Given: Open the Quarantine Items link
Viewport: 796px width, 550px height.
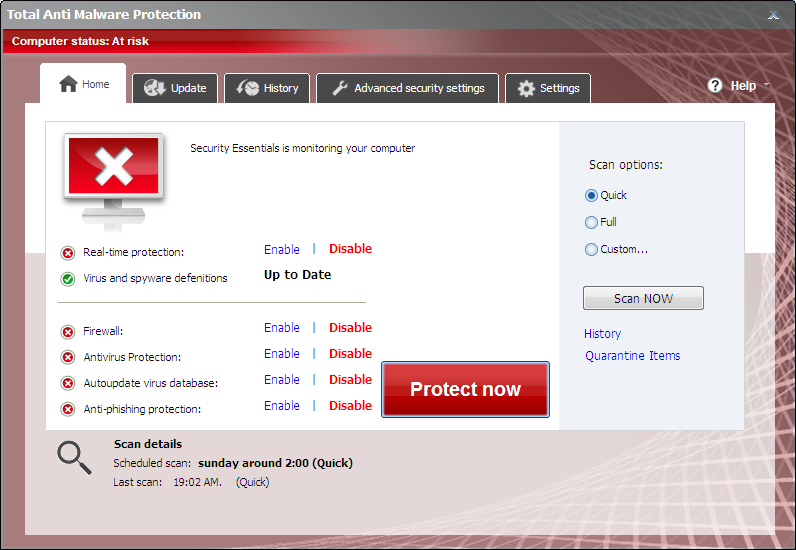Looking at the screenshot, I should tap(633, 355).
